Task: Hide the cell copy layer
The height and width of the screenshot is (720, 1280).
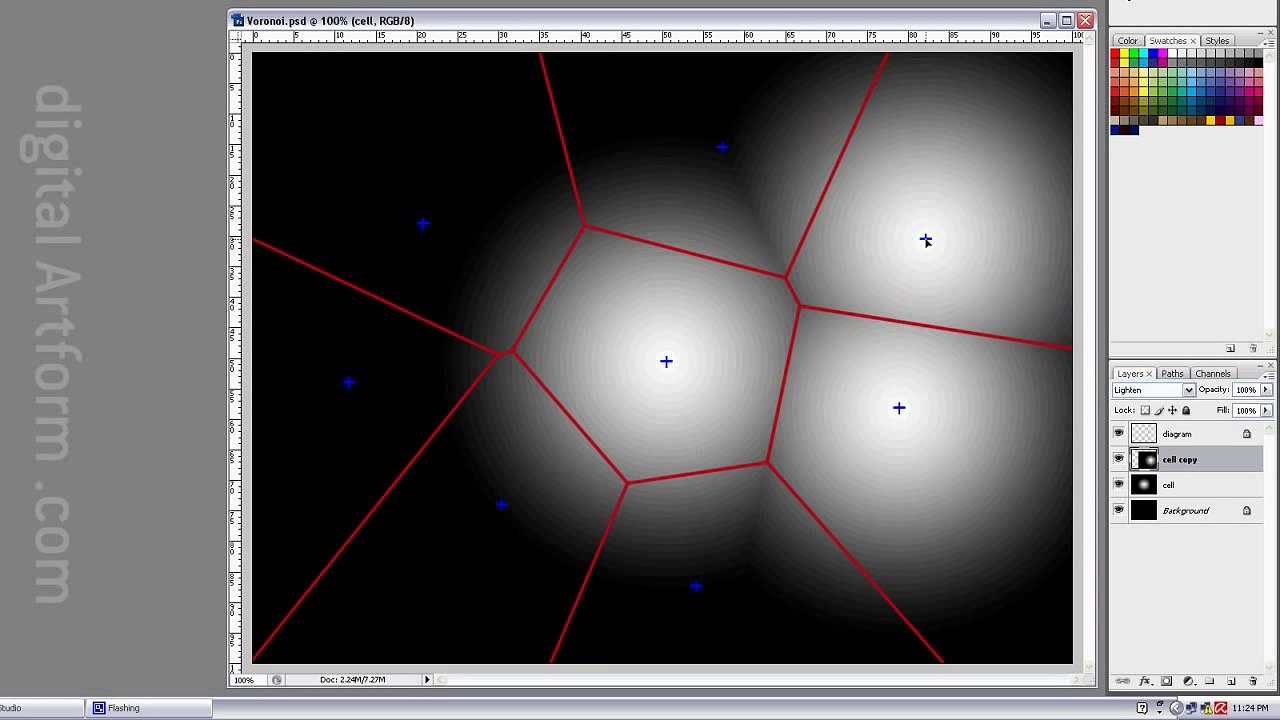Action: [1119, 459]
